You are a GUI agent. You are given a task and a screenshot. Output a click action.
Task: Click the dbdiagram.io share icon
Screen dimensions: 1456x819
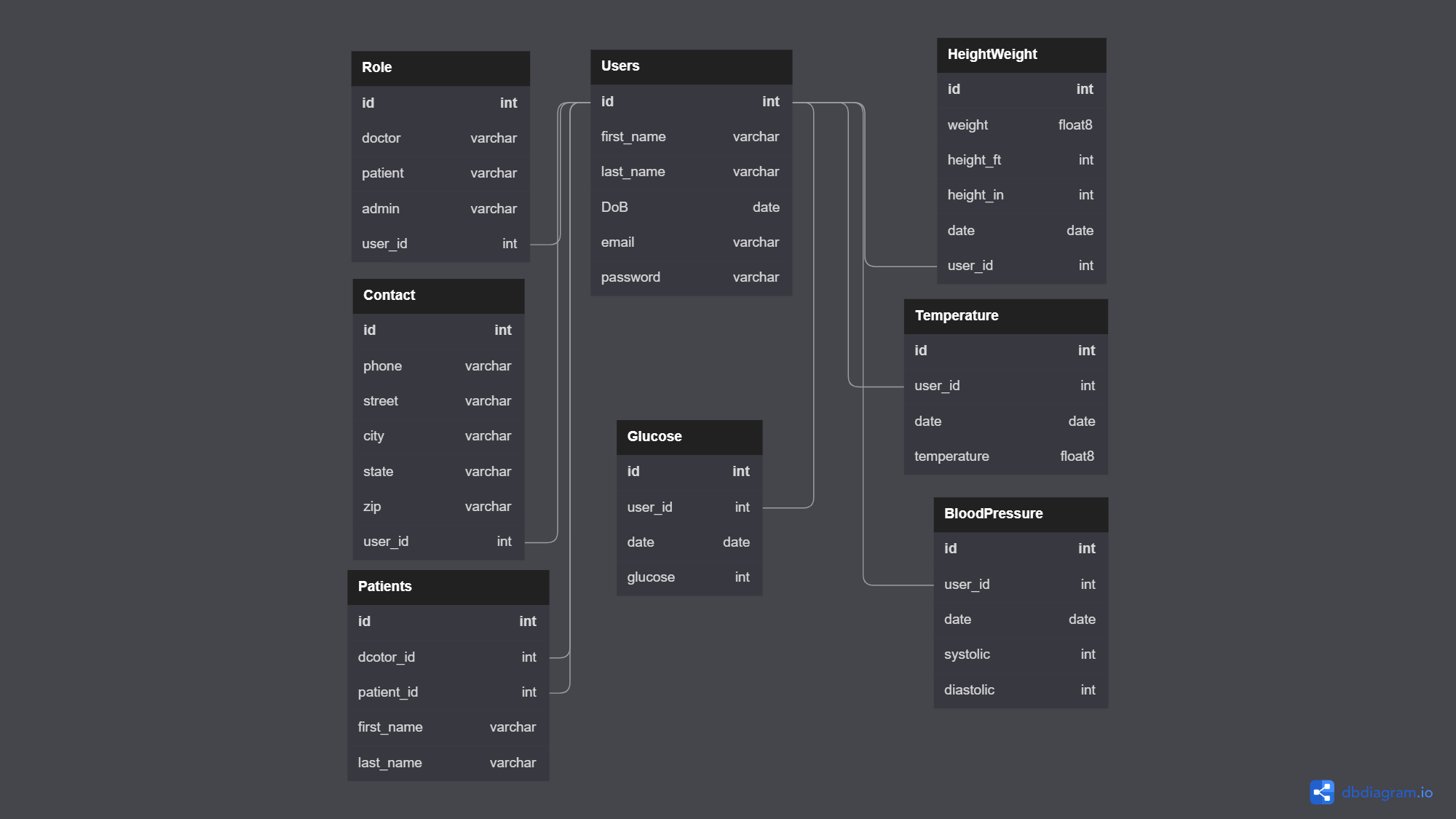point(1321,792)
